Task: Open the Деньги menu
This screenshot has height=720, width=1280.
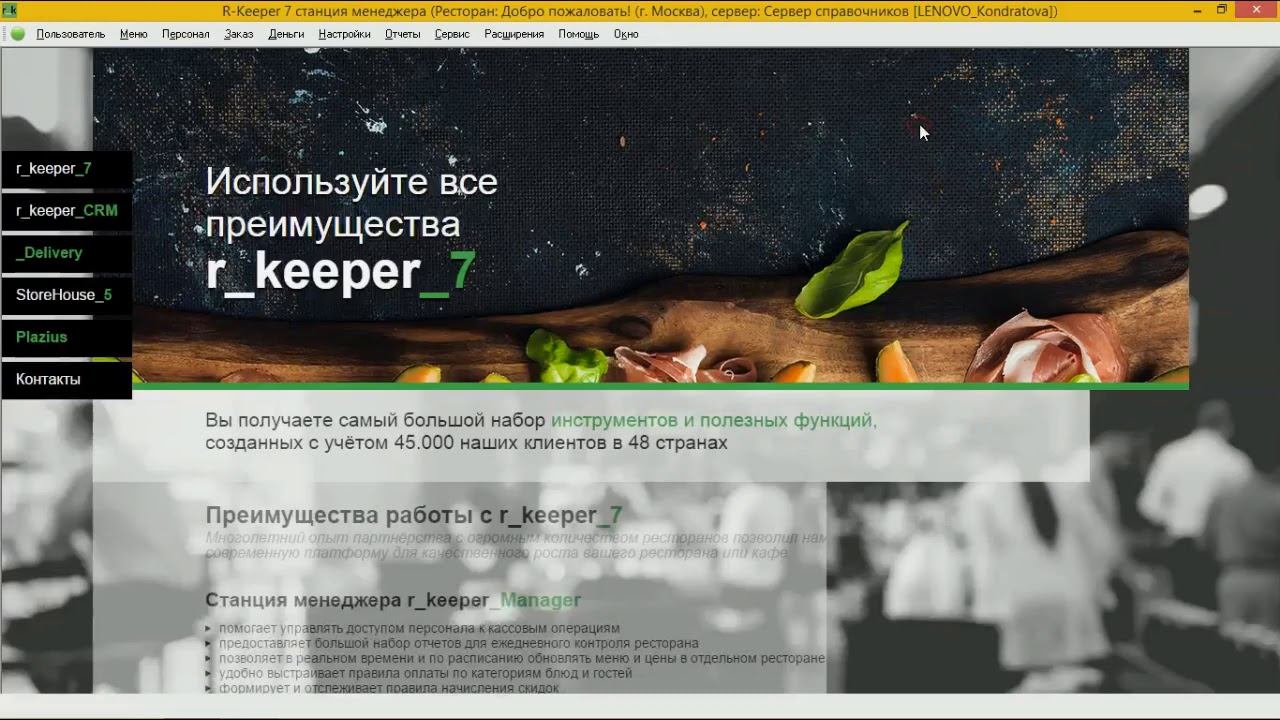Action: click(287, 34)
